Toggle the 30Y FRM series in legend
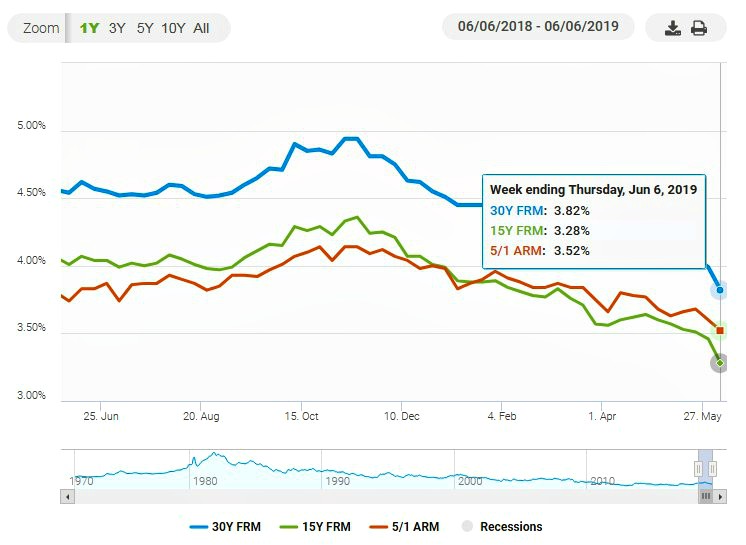 point(225,527)
